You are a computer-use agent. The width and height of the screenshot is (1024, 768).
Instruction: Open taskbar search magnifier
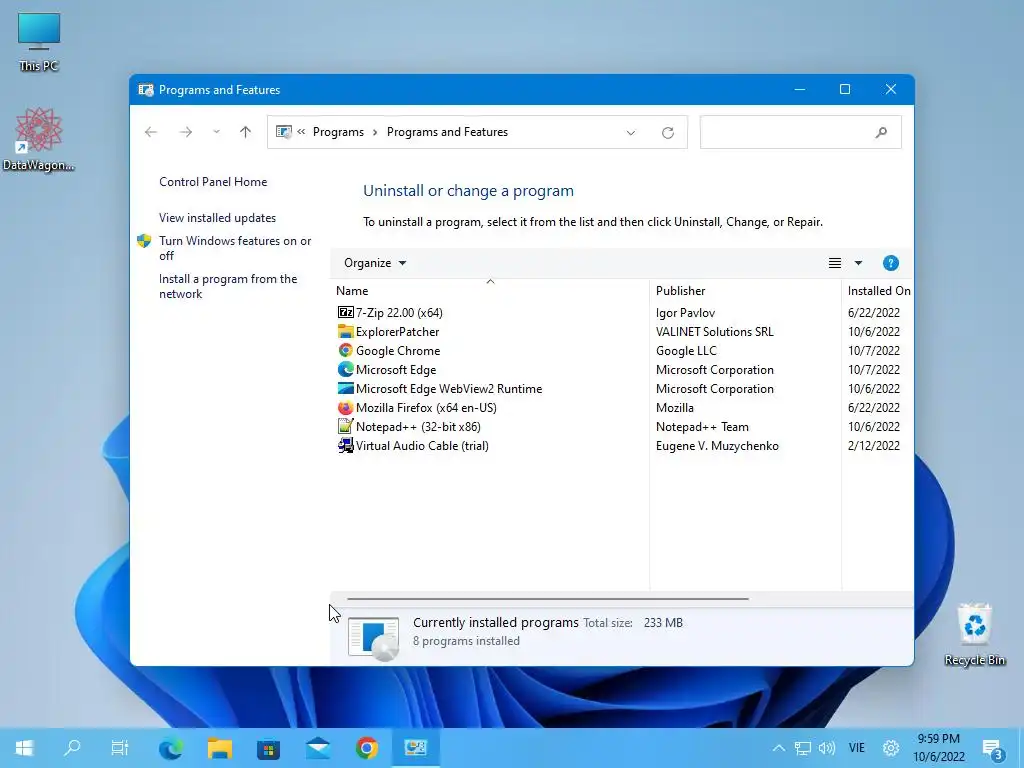72,748
